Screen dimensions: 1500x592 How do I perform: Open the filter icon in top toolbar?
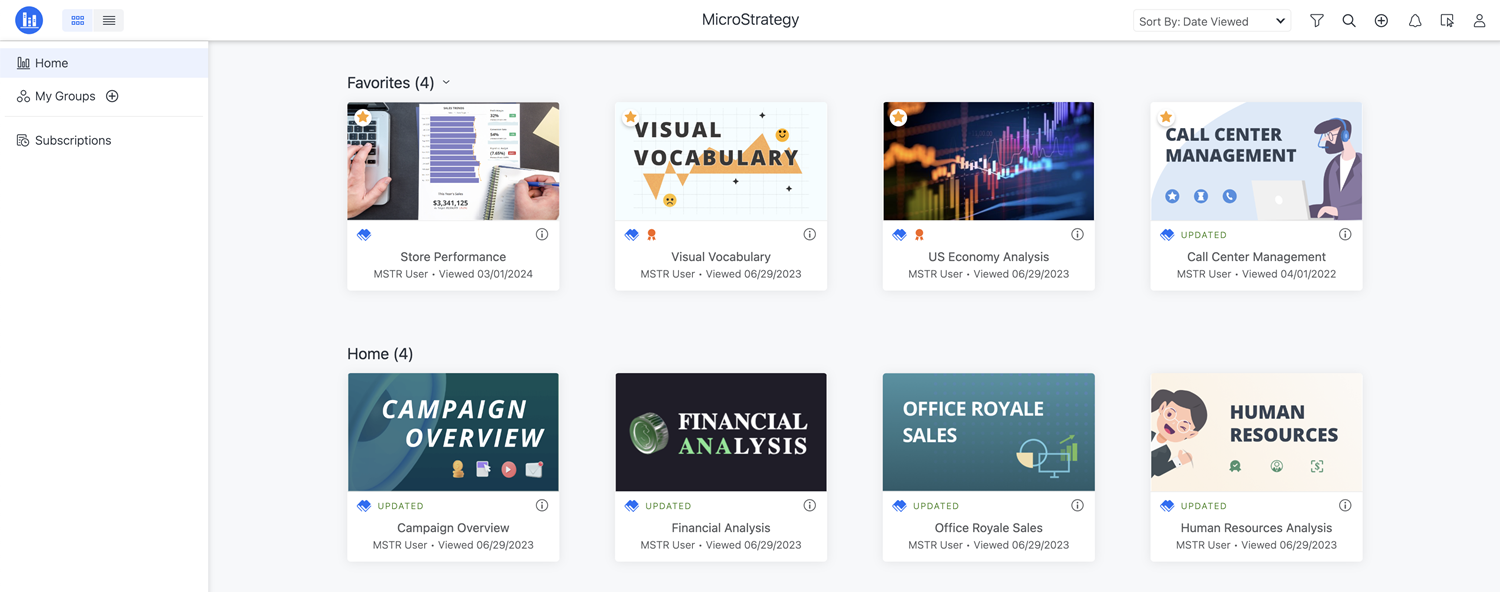point(1317,21)
